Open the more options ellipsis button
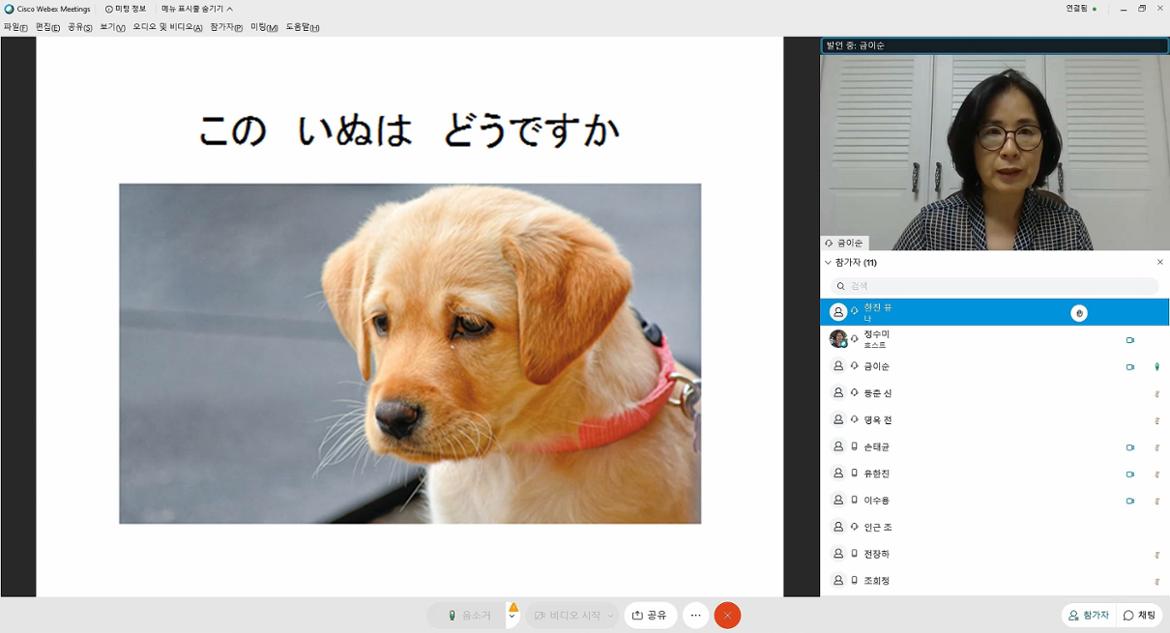Viewport: 1170px width, 633px height. click(696, 616)
